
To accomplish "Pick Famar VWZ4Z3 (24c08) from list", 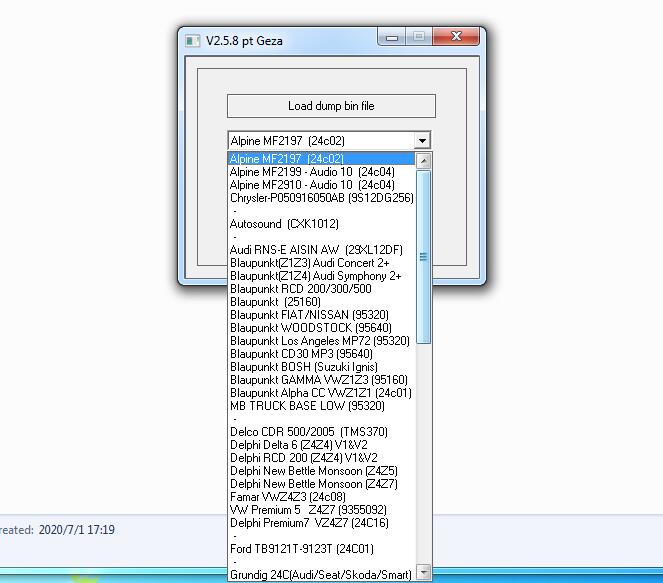I will pos(287,497).
